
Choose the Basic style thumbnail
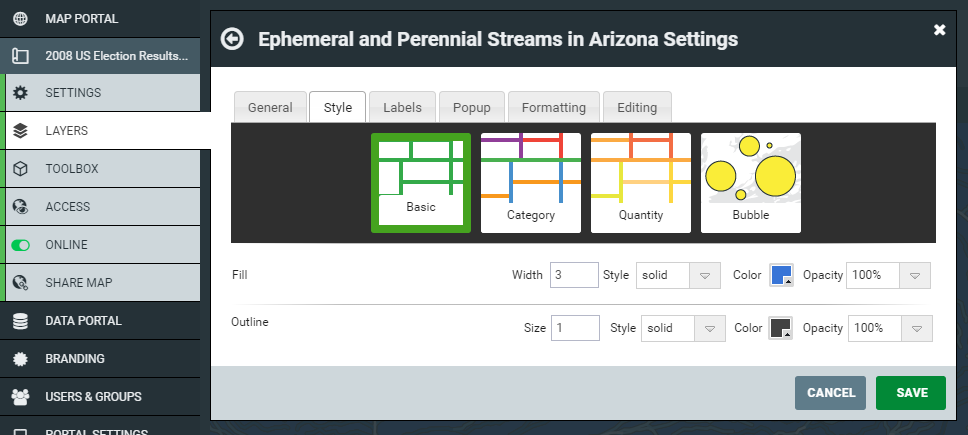[x=421, y=183]
